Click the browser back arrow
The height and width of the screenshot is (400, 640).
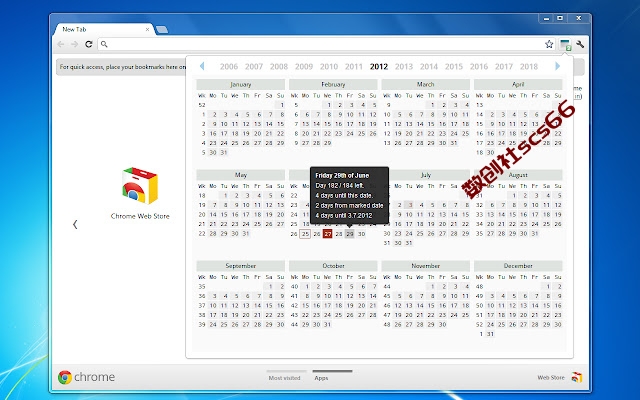pos(61,44)
